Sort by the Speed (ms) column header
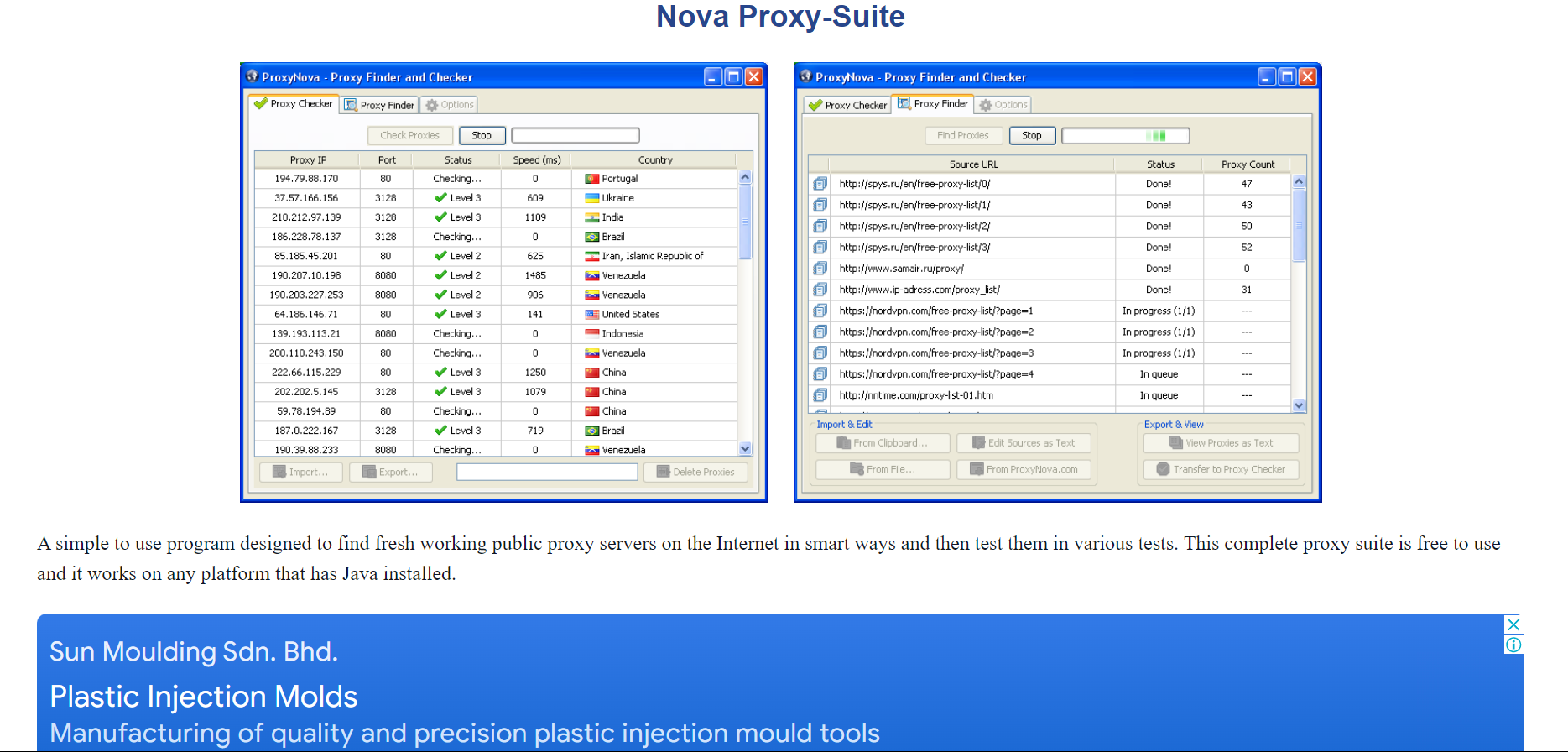The width and height of the screenshot is (1568, 752). 536,159
